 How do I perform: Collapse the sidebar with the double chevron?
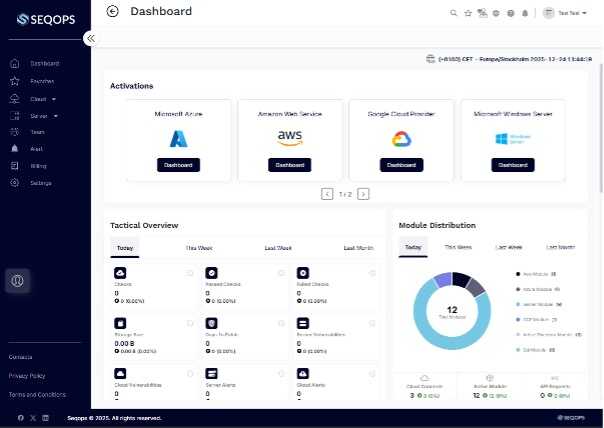pos(91,38)
